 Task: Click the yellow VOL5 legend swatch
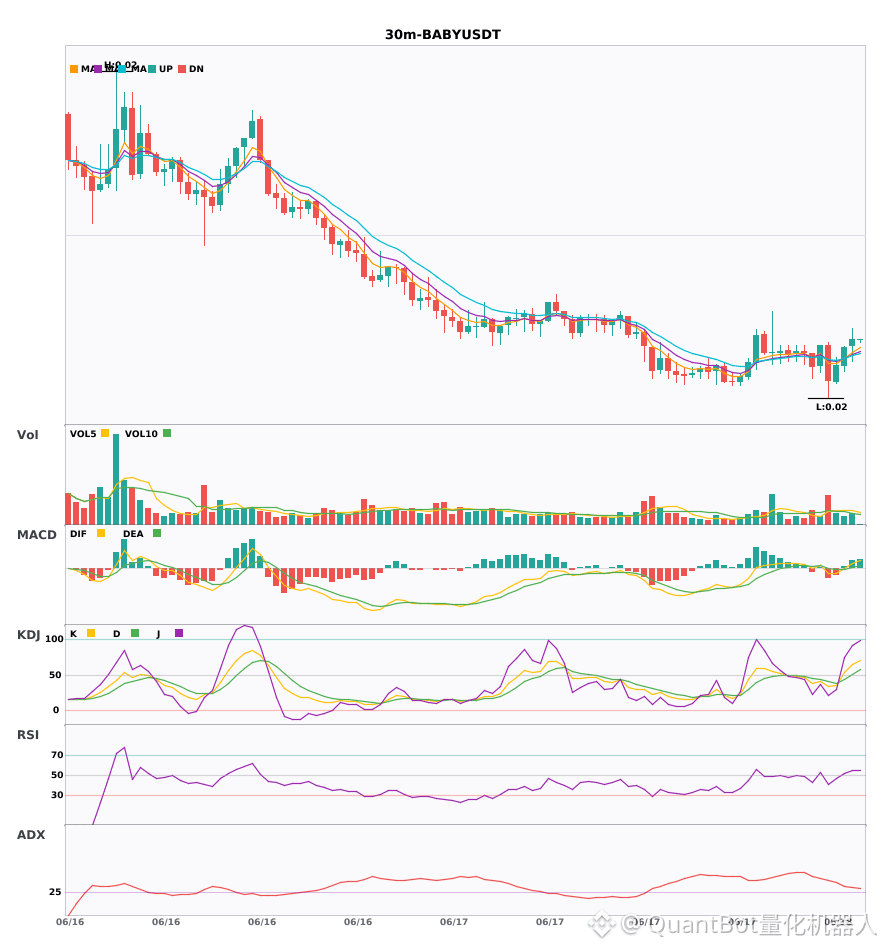point(105,433)
